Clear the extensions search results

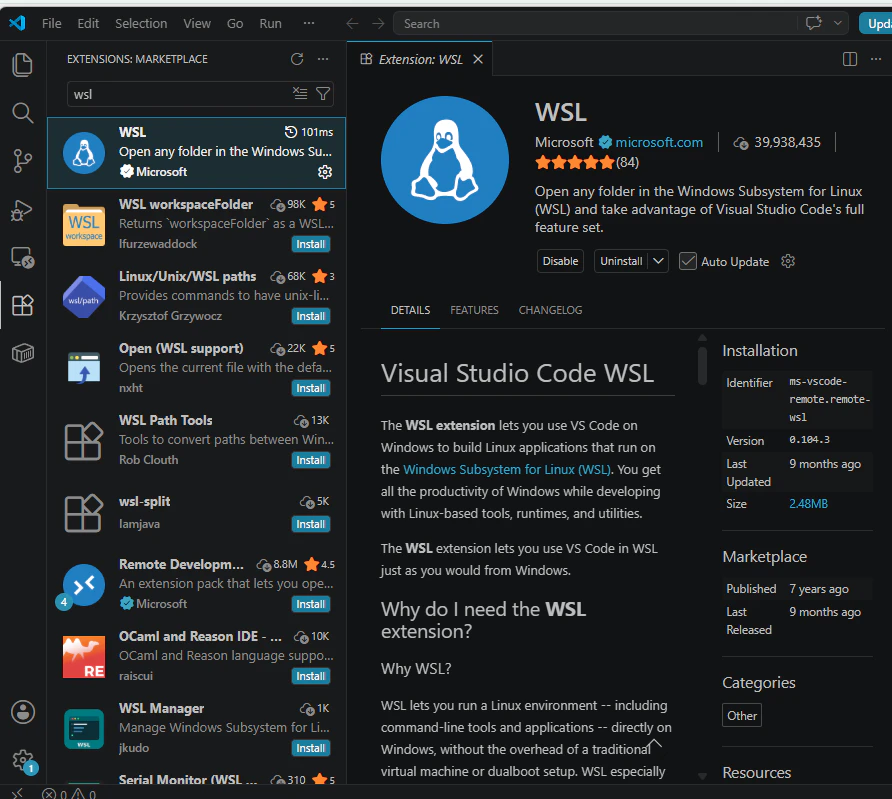click(x=300, y=93)
